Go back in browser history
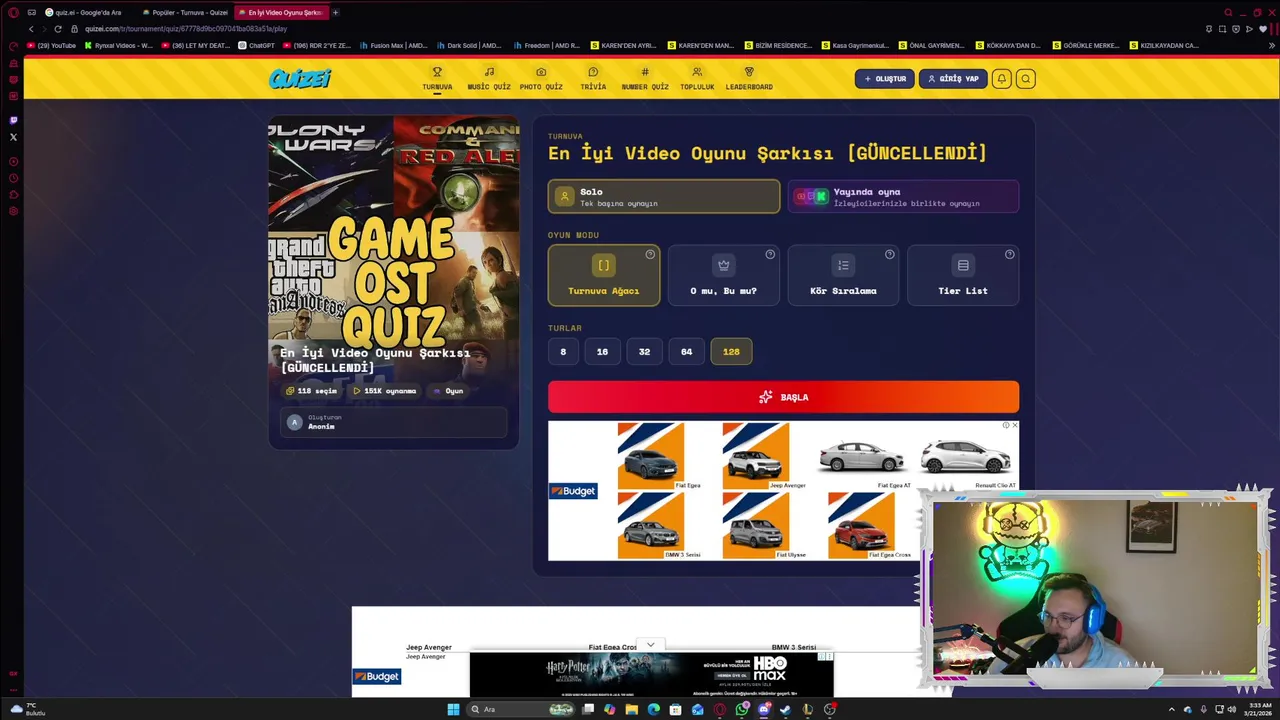This screenshot has height=720, width=1280. 30,29
